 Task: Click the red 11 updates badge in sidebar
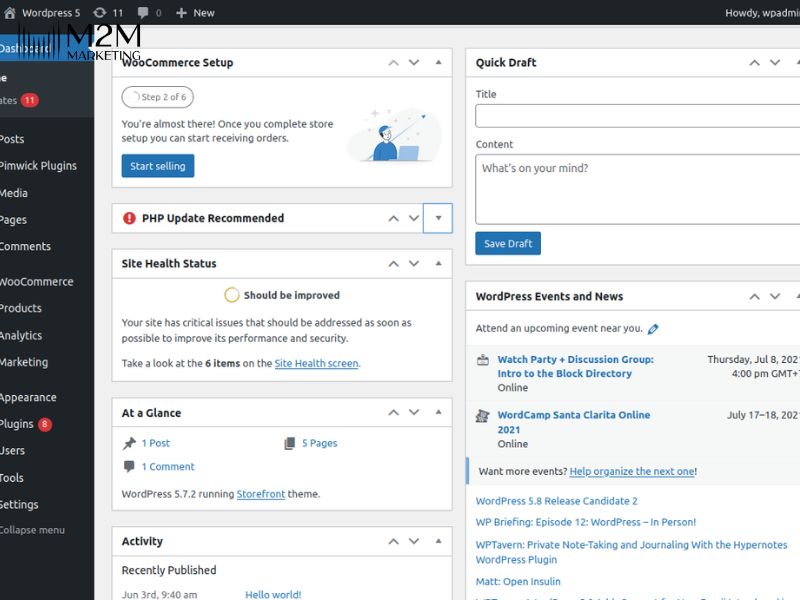30,100
